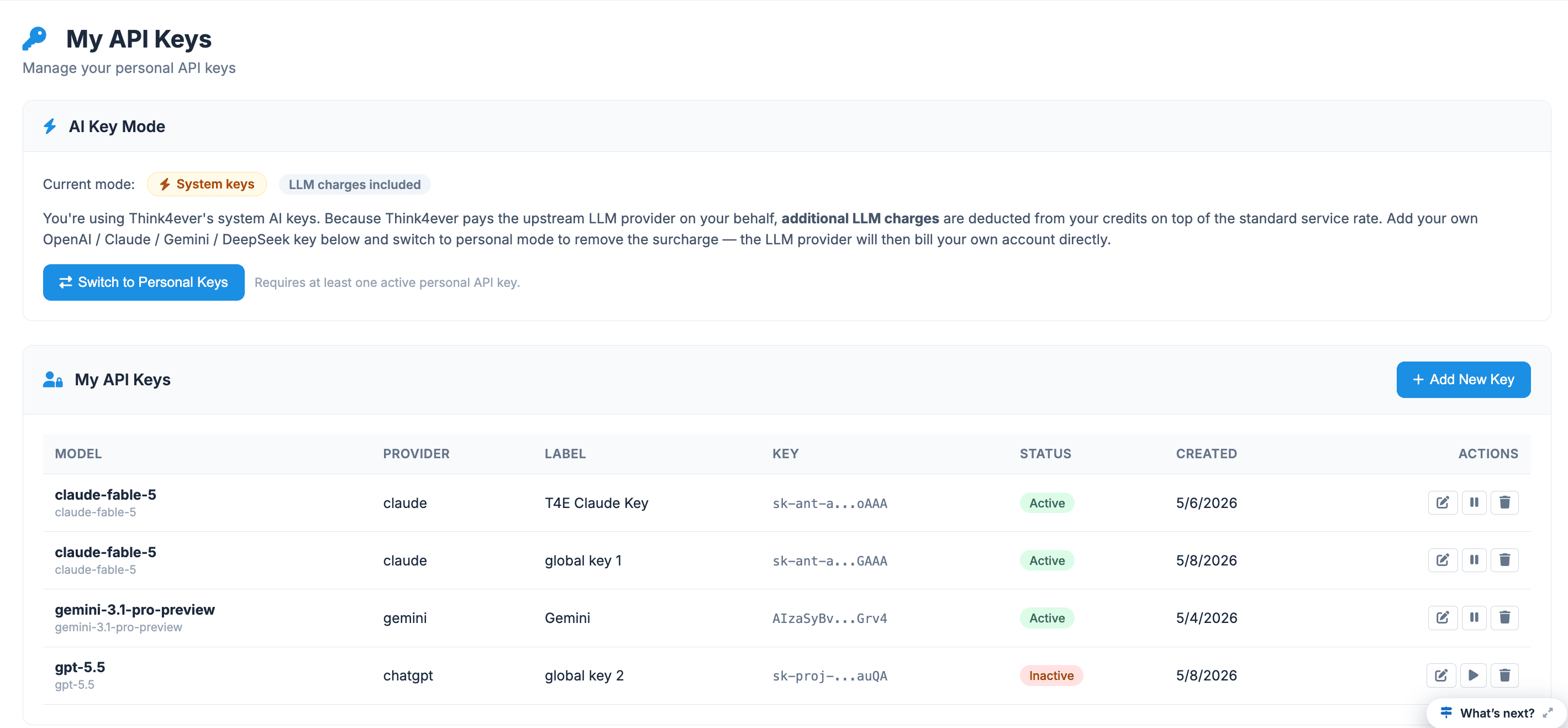Image resolution: width=1568 pixels, height=728 pixels.
Task: Edit the global key 2 entry
Action: 1441,675
